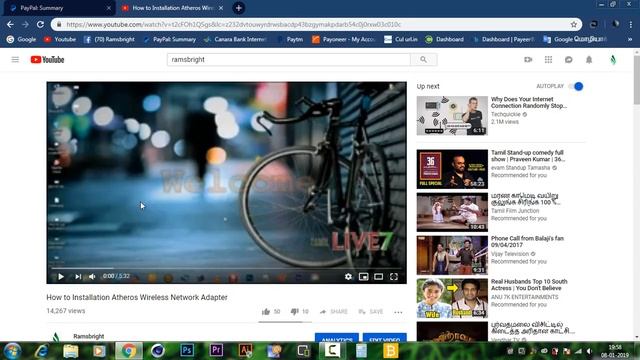
Task: Play the video
Action: pyautogui.click(x=61, y=276)
